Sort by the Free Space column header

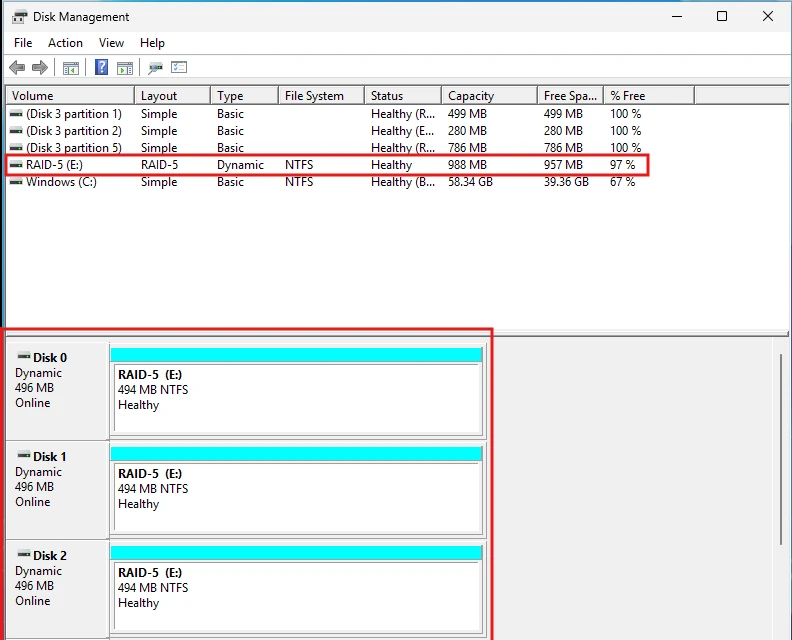coord(571,95)
